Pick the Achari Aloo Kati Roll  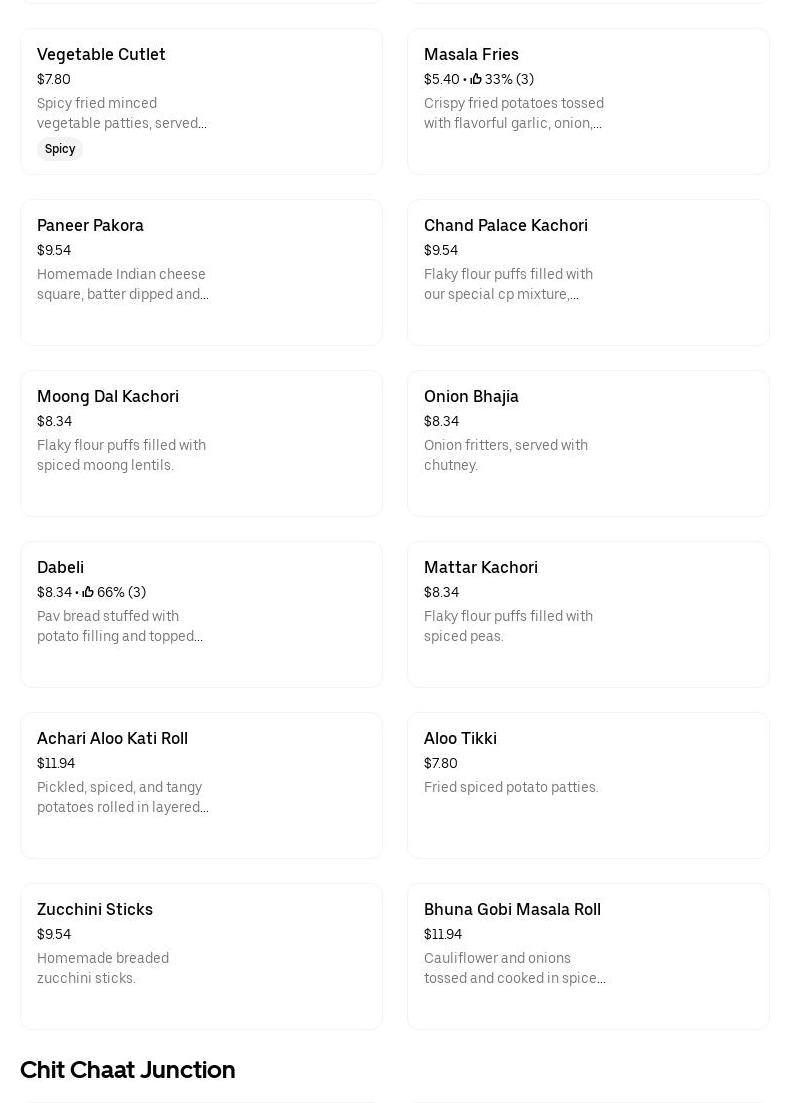pyautogui.click(x=201, y=785)
